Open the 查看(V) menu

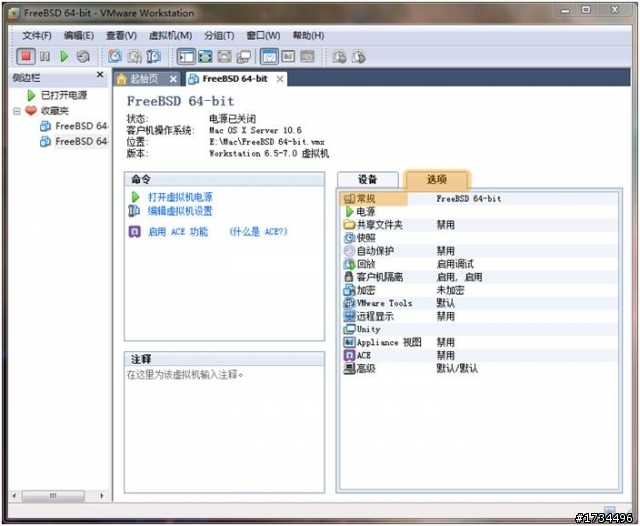coord(121,36)
